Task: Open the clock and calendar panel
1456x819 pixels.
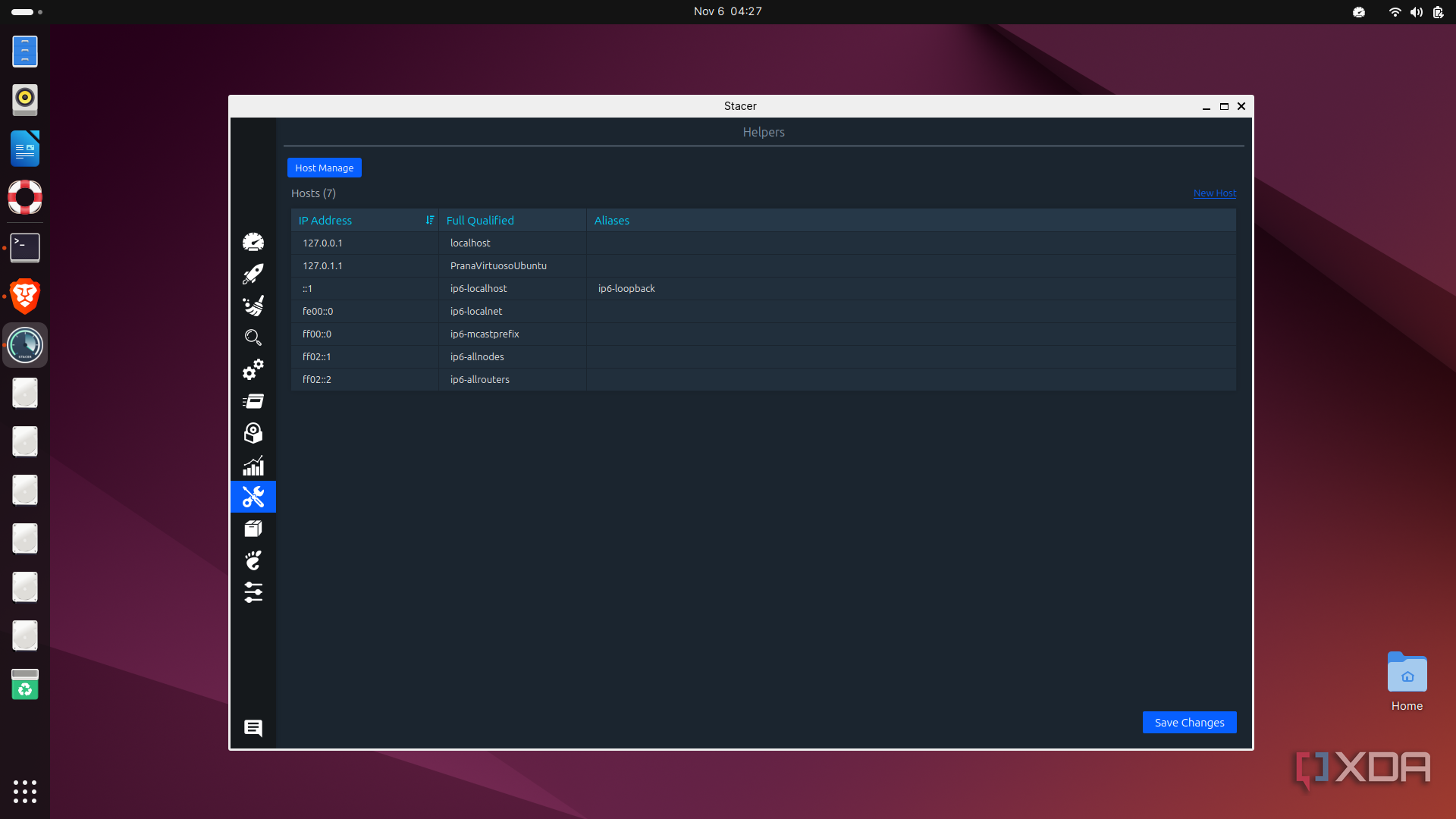Action: tap(728, 11)
